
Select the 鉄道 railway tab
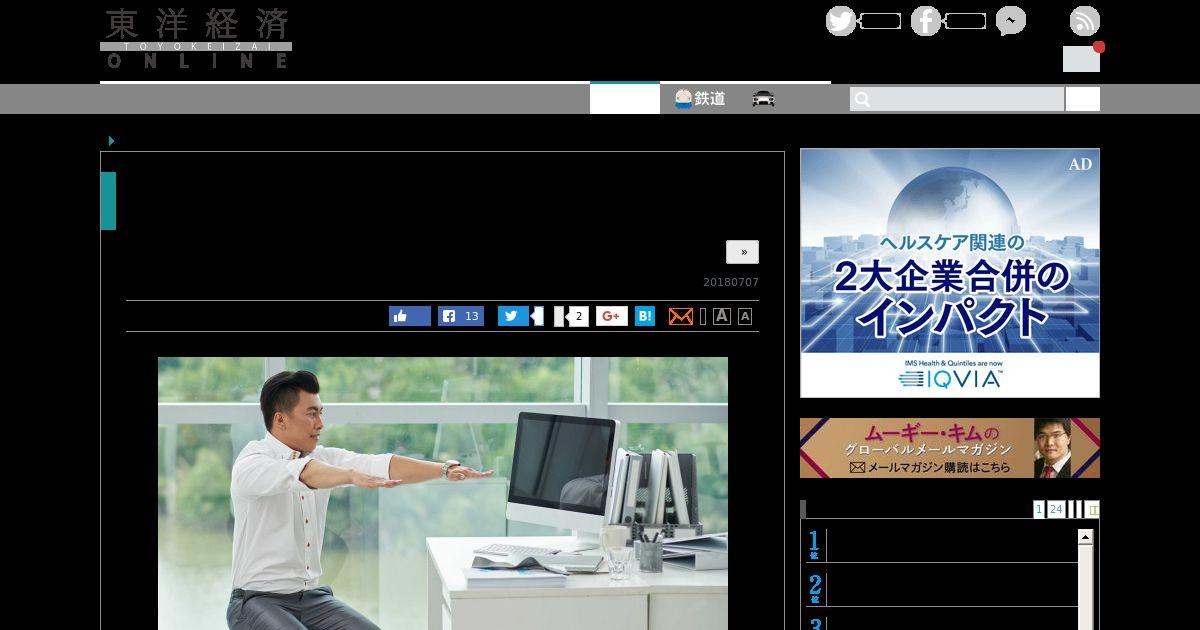[700, 99]
